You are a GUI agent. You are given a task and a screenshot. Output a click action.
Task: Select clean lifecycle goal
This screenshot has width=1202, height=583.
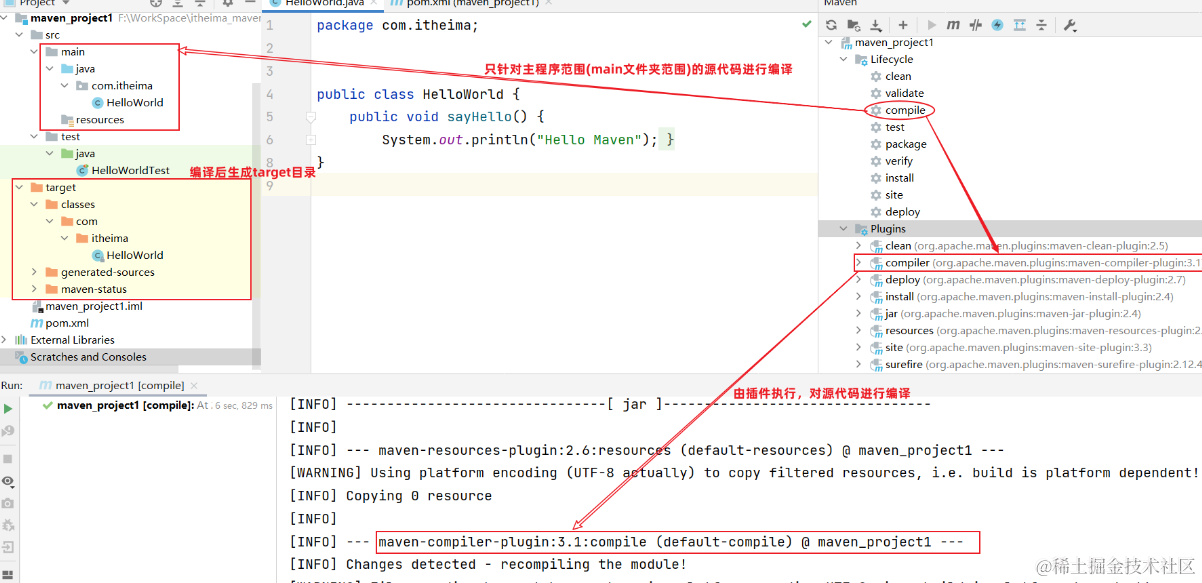tap(891, 77)
